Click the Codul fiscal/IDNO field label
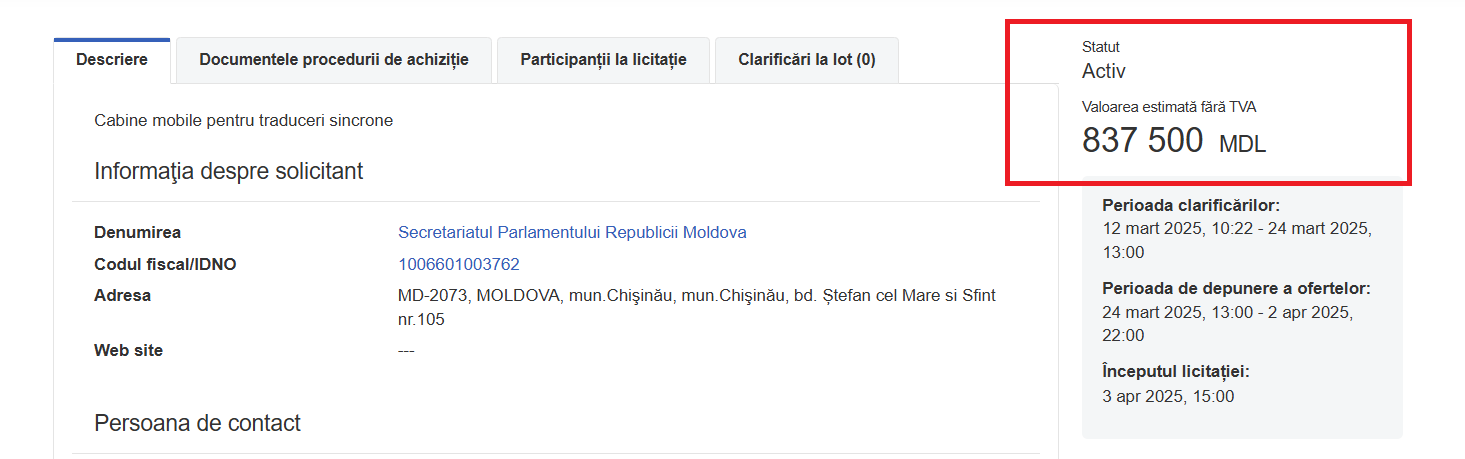The height and width of the screenshot is (459, 1465). tap(165, 265)
